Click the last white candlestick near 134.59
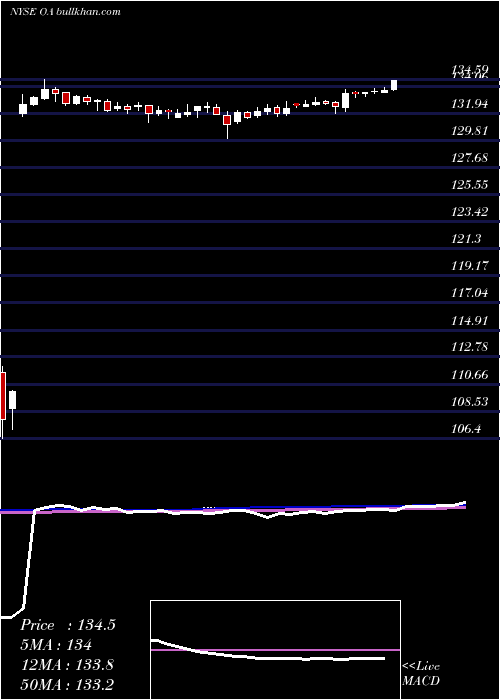This screenshot has width=500, height=700. pos(394,85)
